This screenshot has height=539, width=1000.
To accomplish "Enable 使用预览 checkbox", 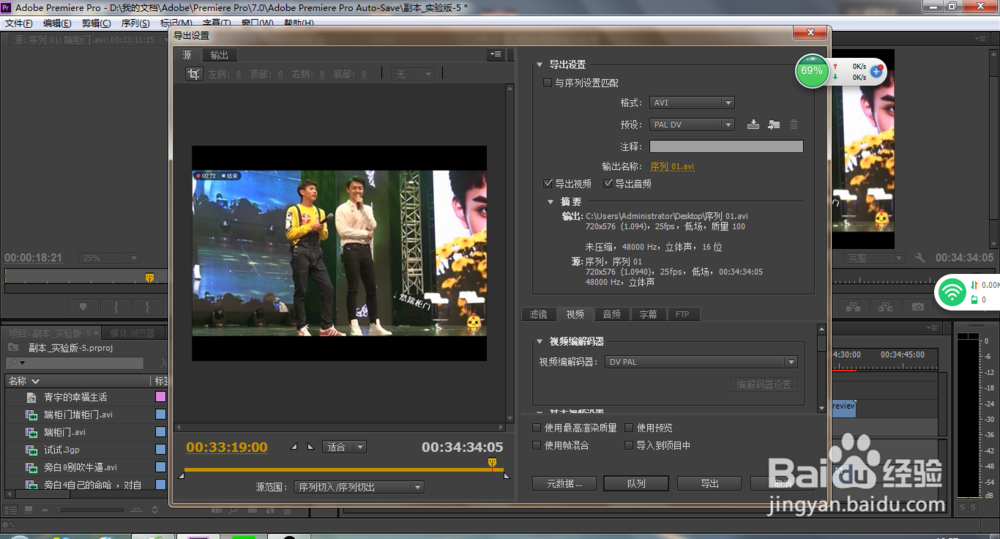I will click(x=628, y=427).
